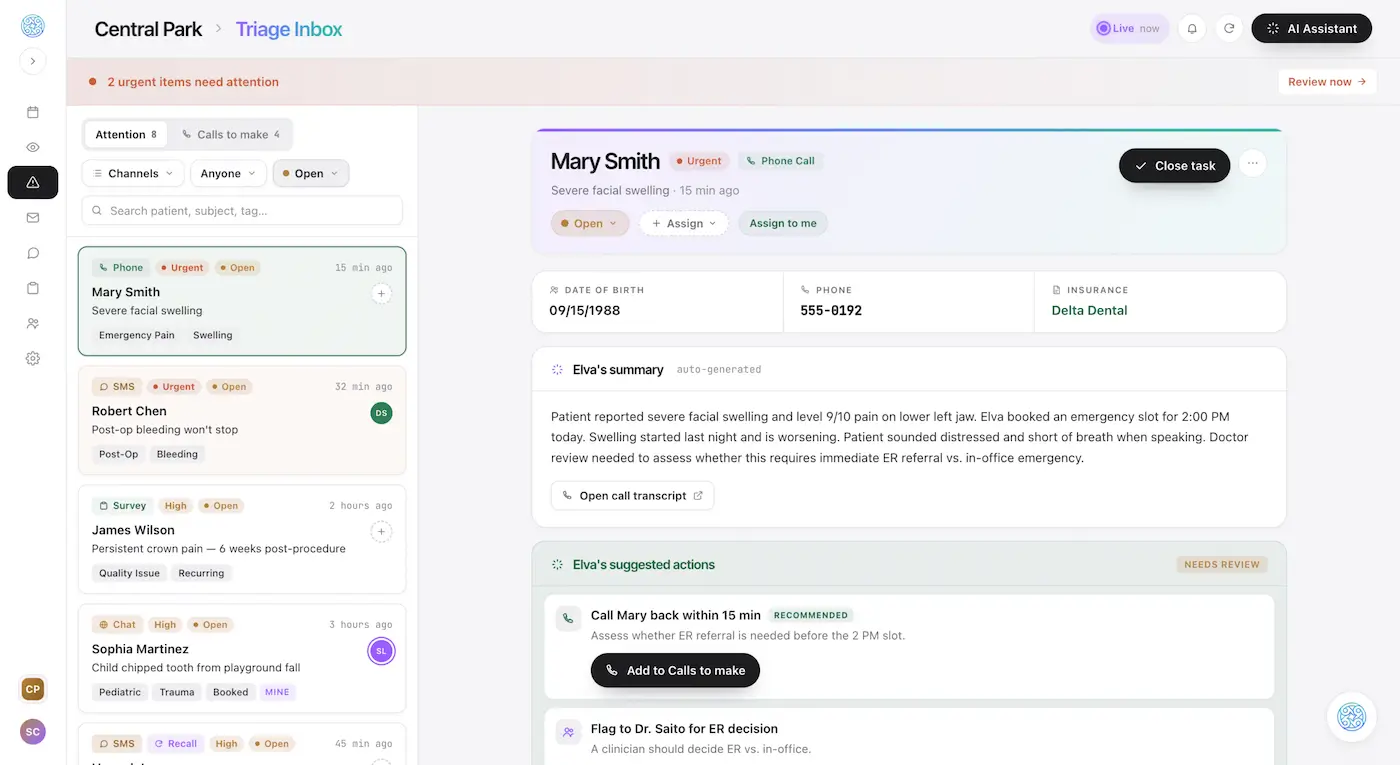This screenshot has width=1400, height=765.
Task: Click the NEEDS REVIEW badge
Action: tap(1222, 564)
